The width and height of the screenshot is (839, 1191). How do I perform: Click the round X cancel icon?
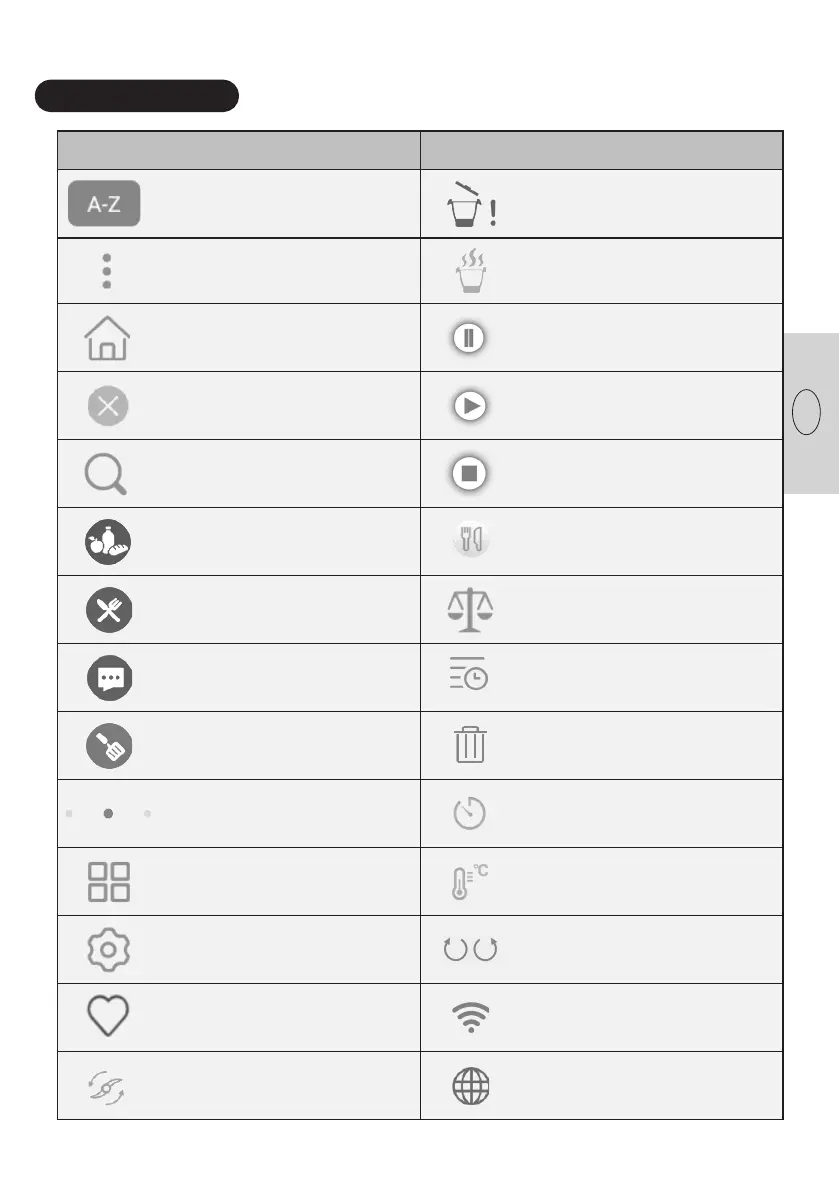pyautogui.click(x=107, y=407)
